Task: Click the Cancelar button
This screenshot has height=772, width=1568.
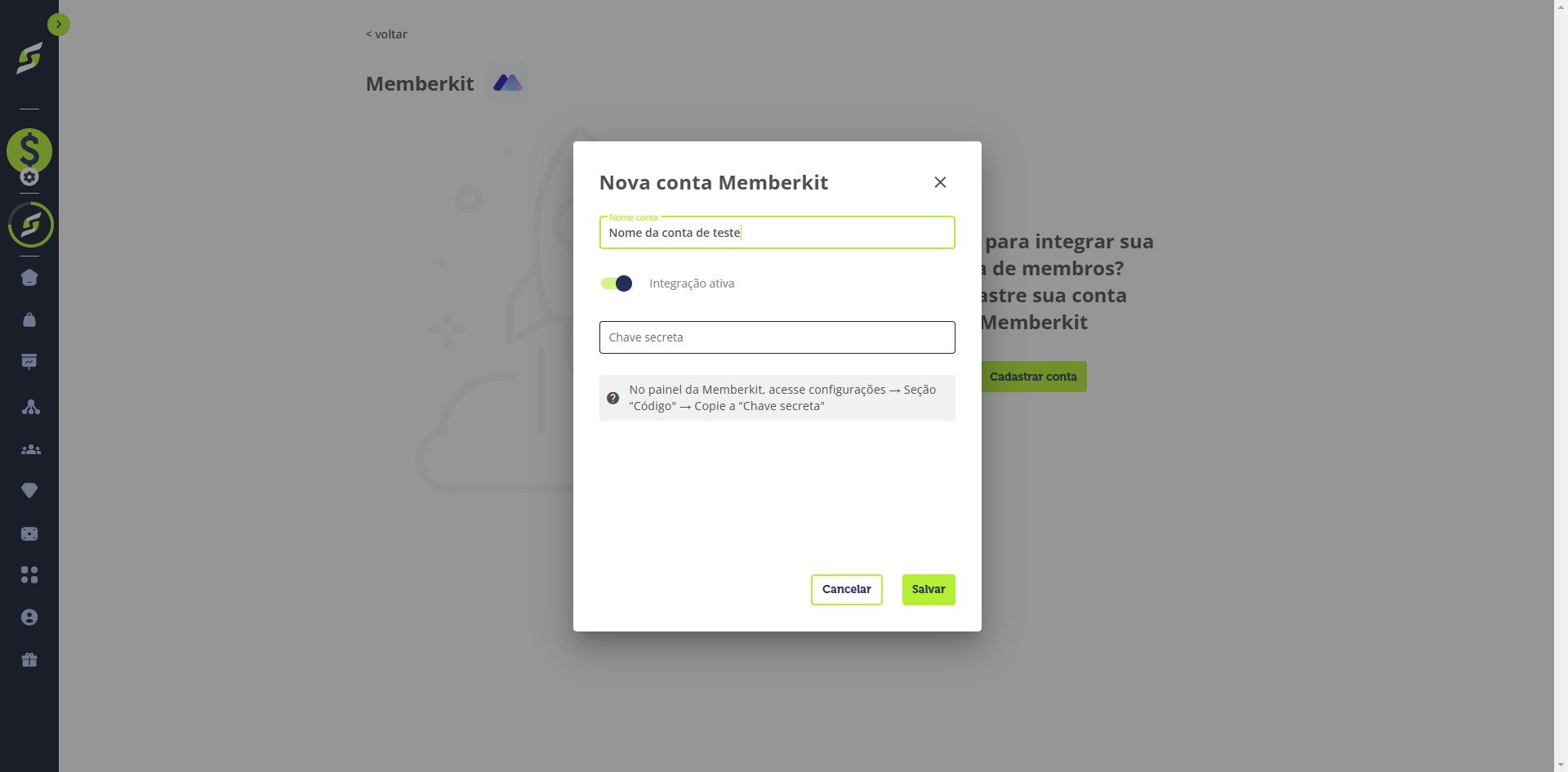Action: tap(846, 590)
